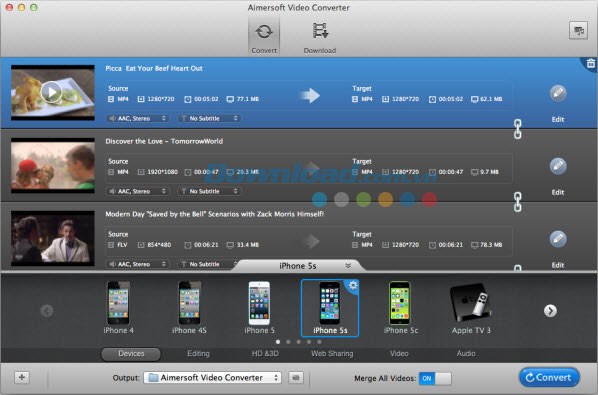
Task: Toggle the Merge All Videos switch
Action: (x=435, y=378)
